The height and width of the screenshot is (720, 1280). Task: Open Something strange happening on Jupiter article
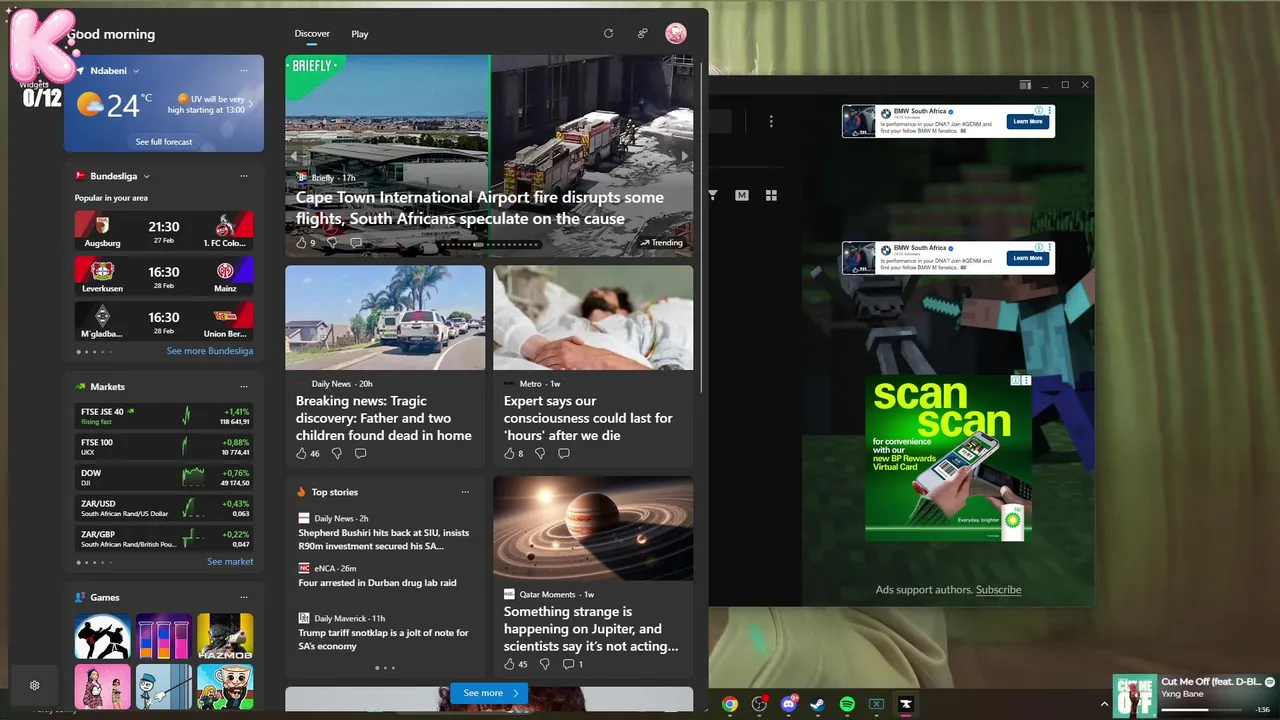point(590,628)
